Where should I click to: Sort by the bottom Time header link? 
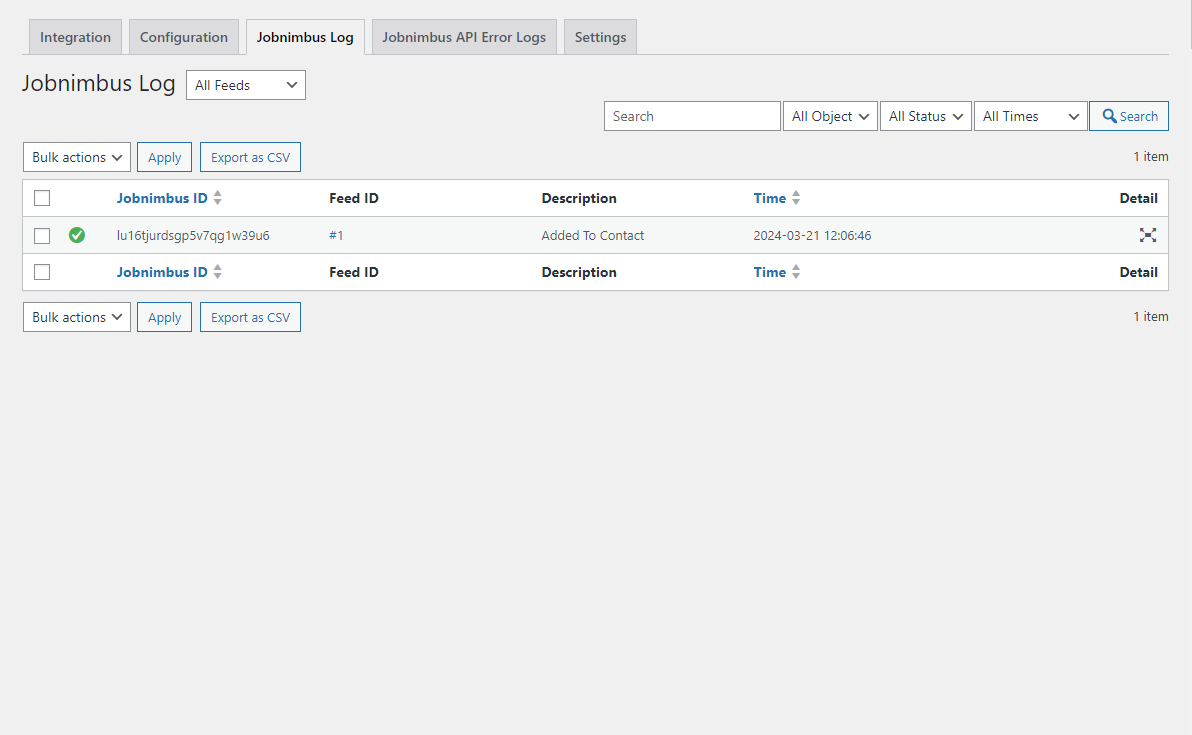click(769, 271)
